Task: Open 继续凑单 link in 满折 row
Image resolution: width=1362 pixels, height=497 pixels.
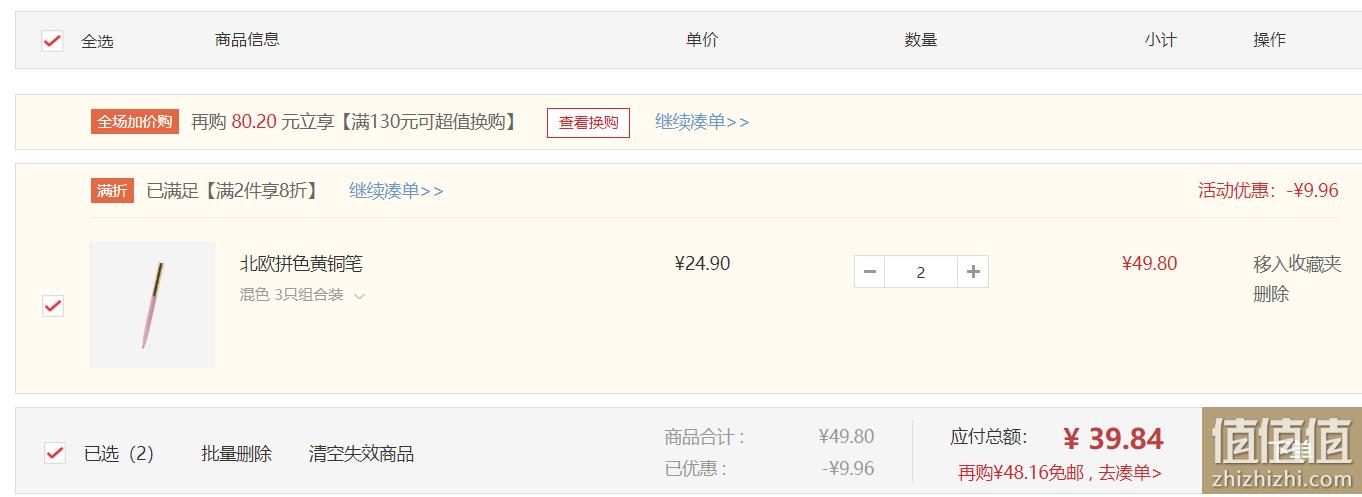Action: [x=396, y=191]
